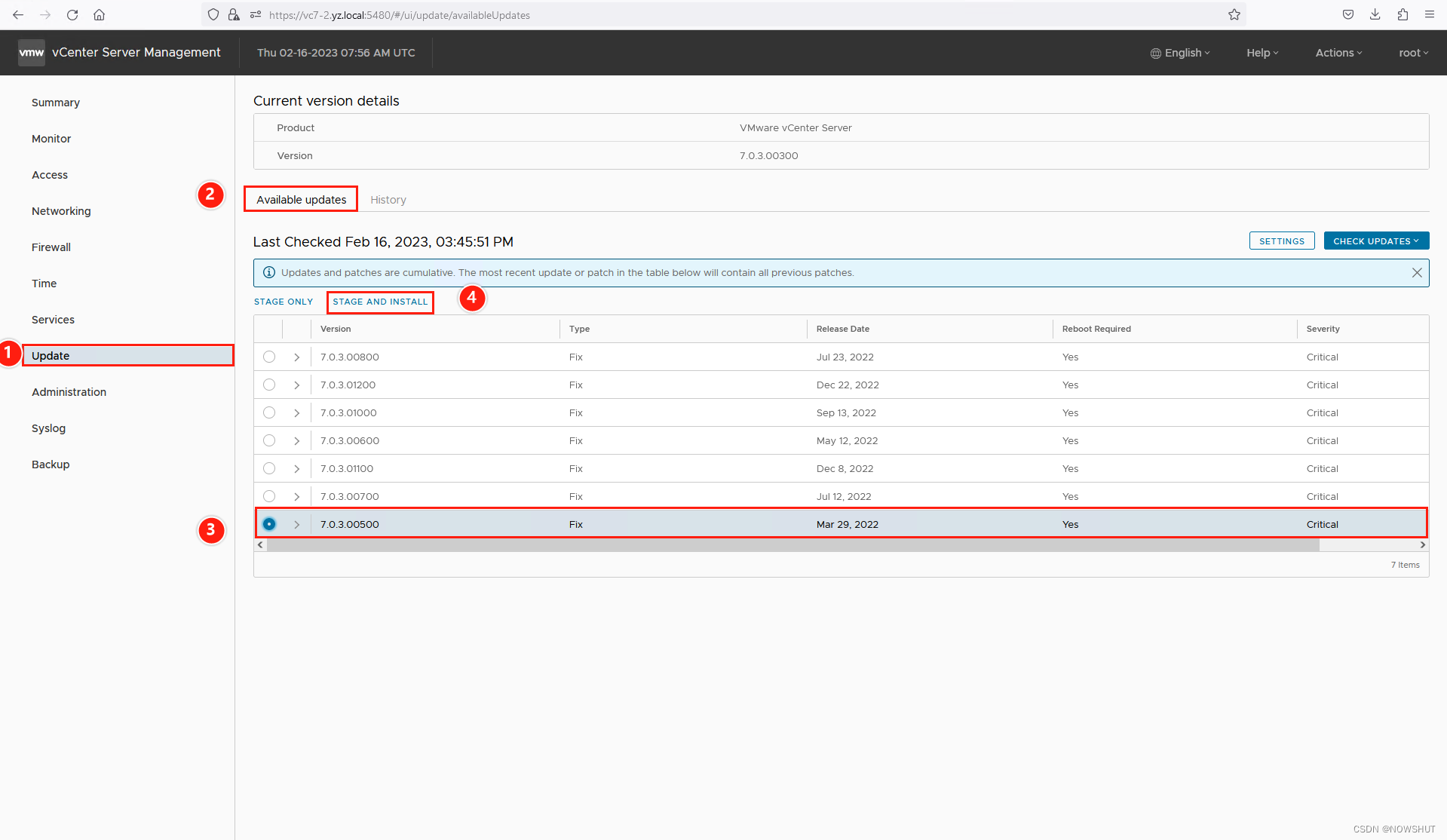This screenshot has height=840, width=1447.
Task: Click the STAGE AND INSTALL button
Action: 379,302
